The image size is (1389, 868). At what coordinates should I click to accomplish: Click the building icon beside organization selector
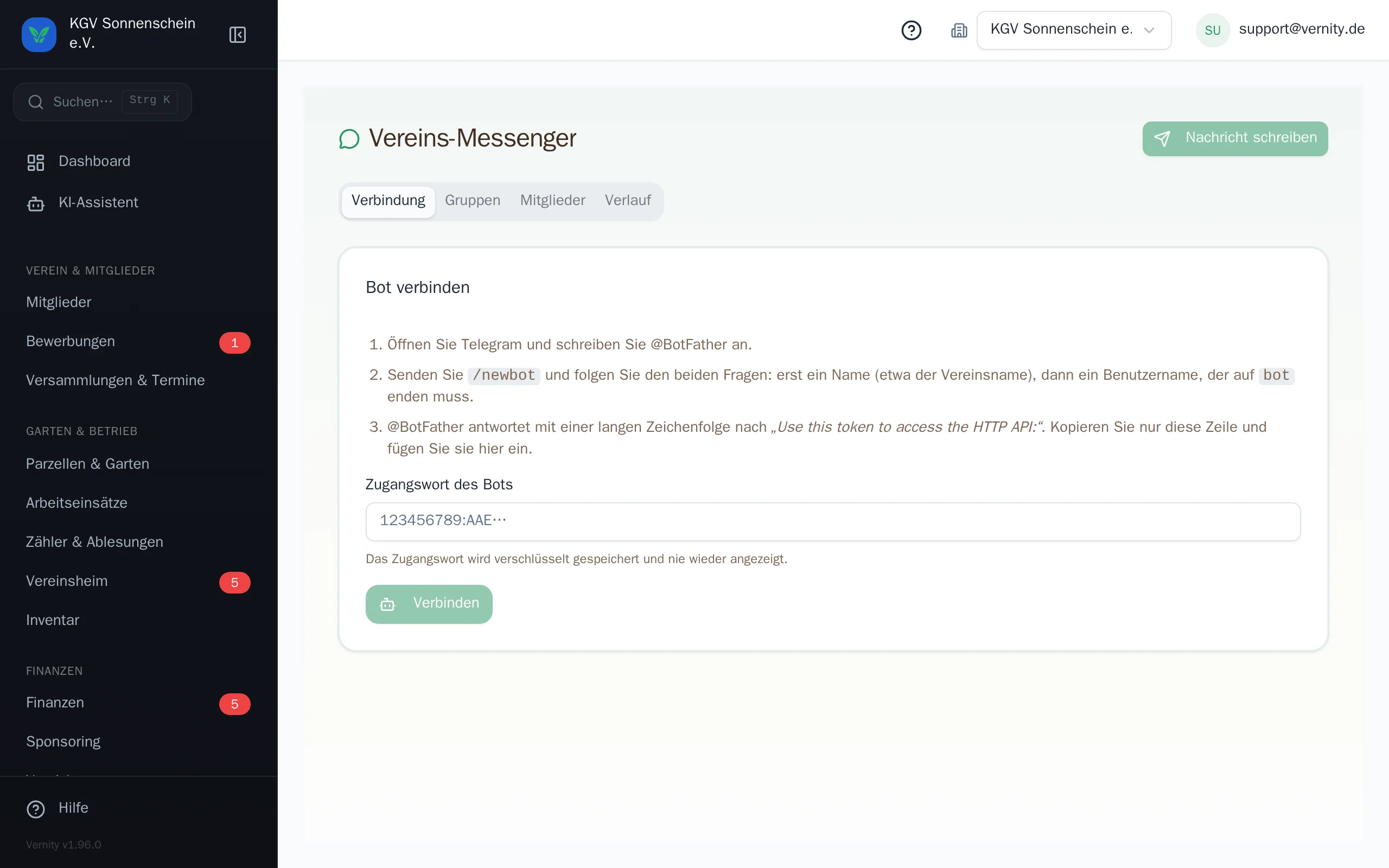[x=959, y=30]
